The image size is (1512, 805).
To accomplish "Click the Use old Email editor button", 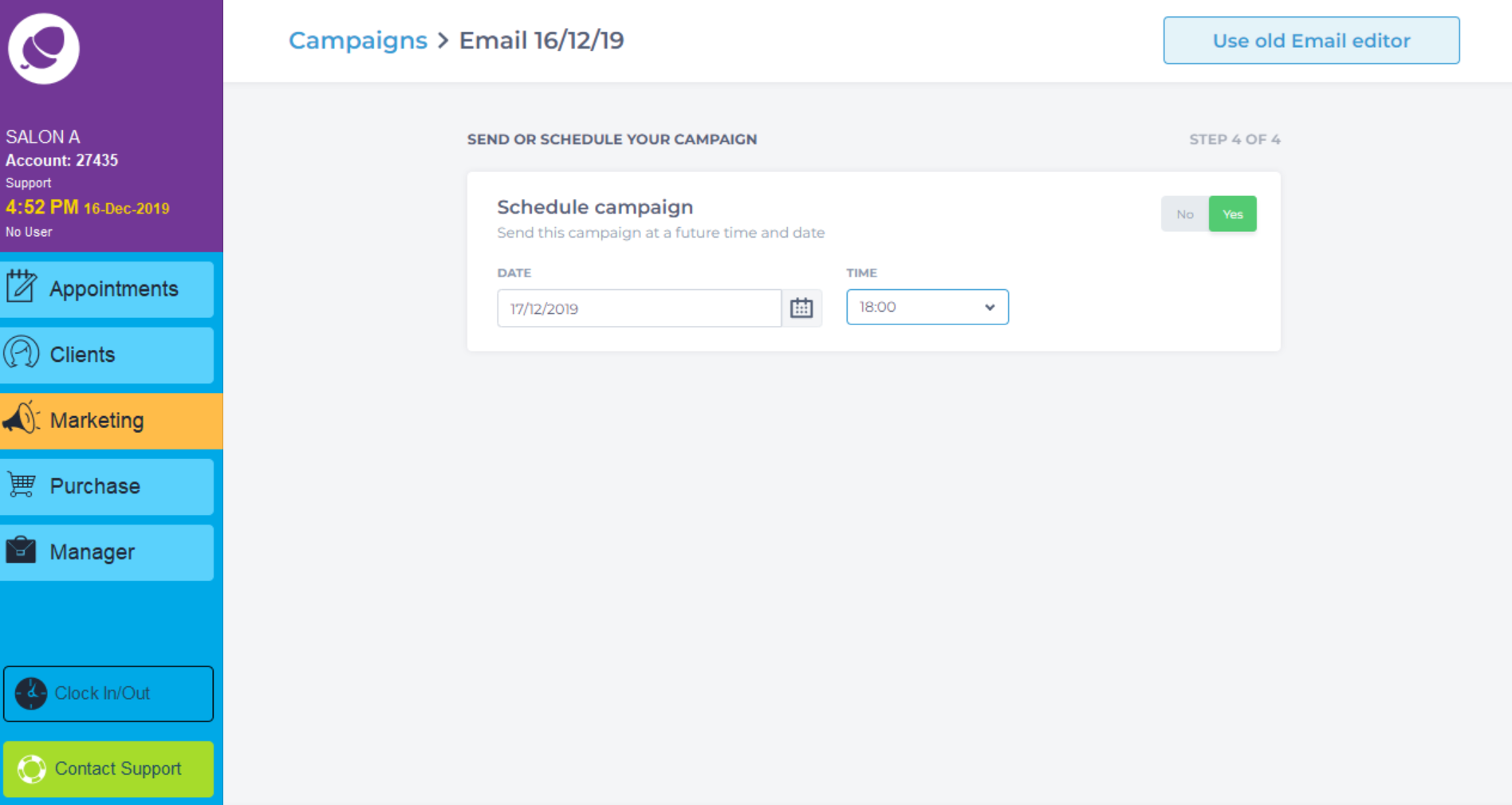I will point(1311,41).
